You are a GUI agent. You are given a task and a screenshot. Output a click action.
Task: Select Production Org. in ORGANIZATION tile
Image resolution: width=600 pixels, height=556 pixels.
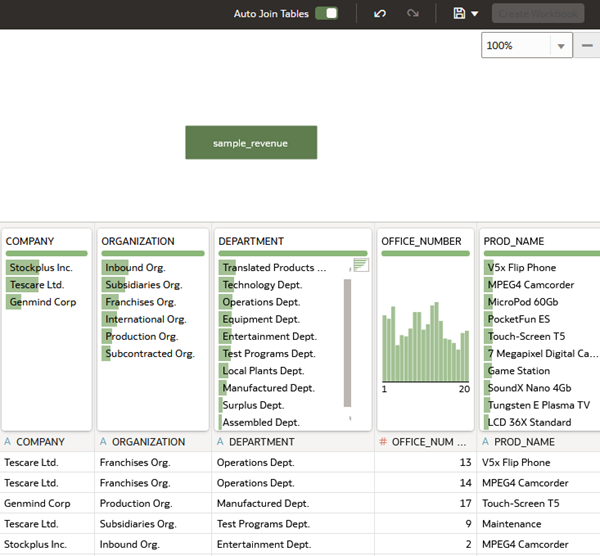tap(142, 336)
